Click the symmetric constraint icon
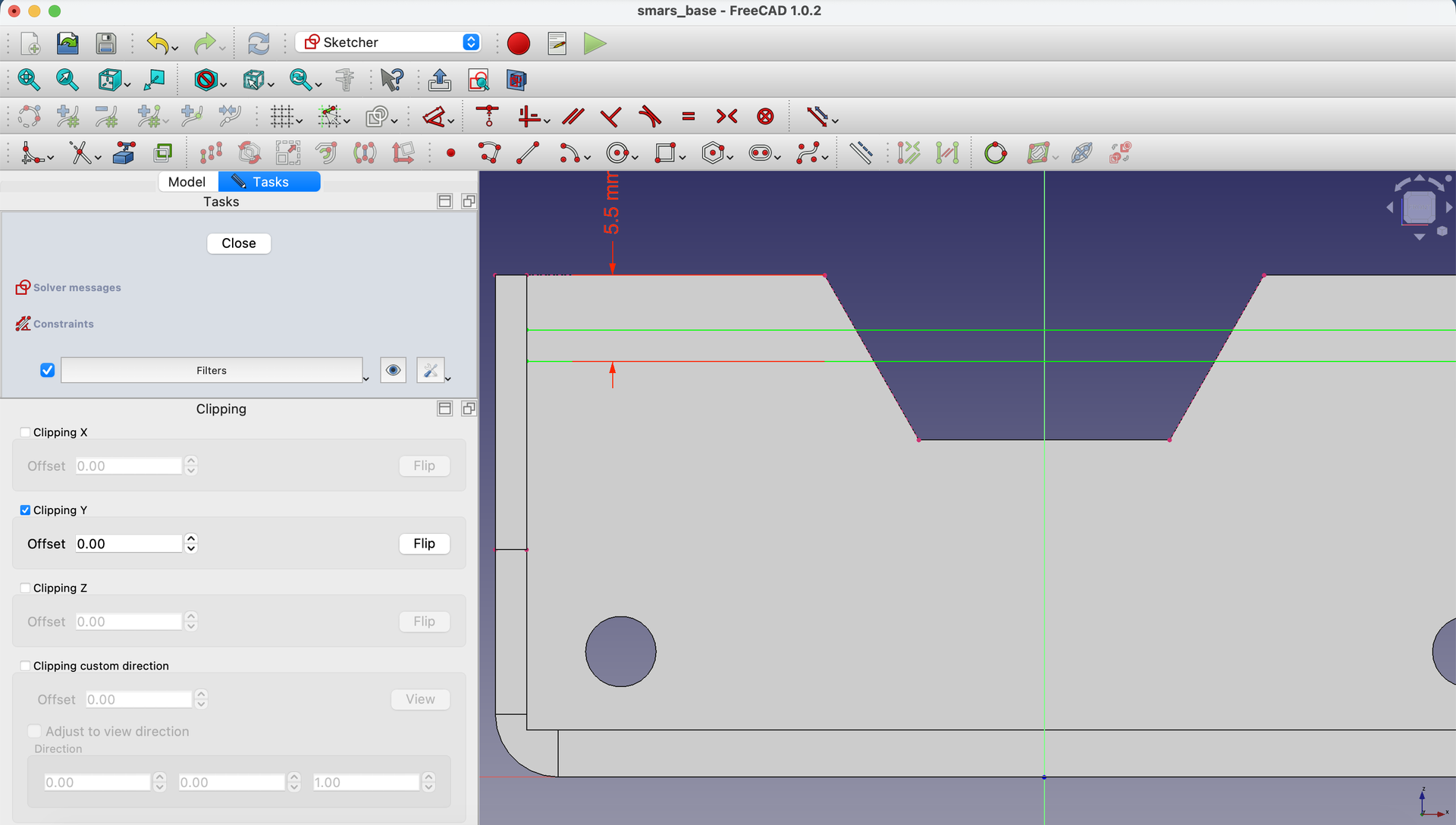This screenshot has height=825, width=1456. coord(726,117)
